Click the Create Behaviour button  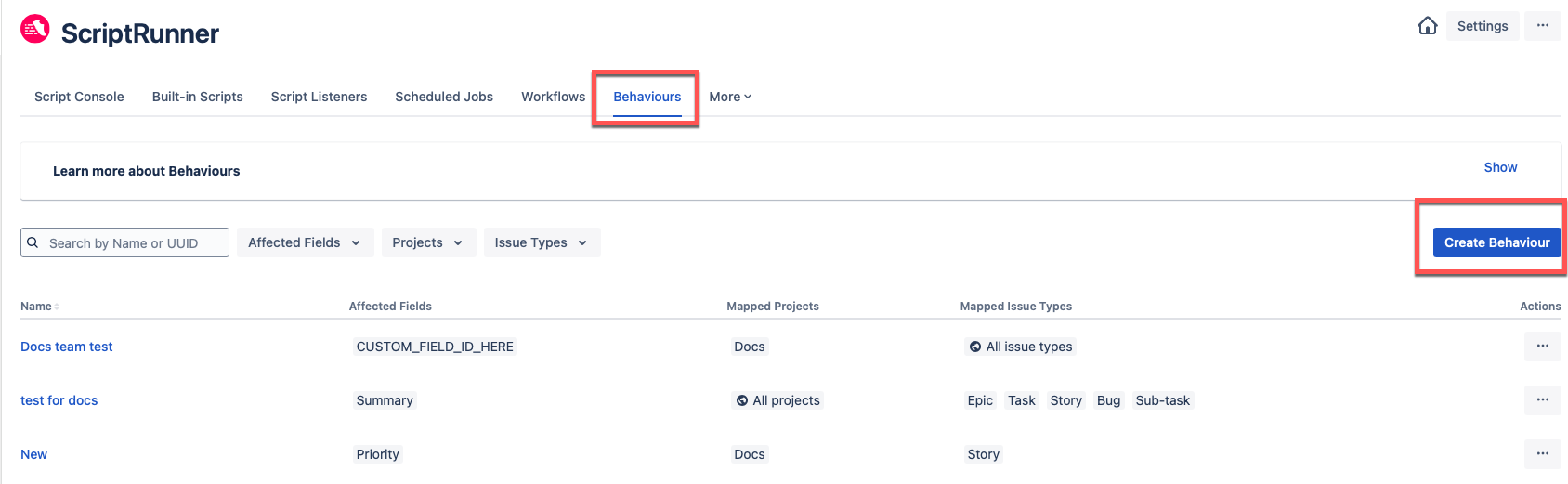[x=1496, y=242]
